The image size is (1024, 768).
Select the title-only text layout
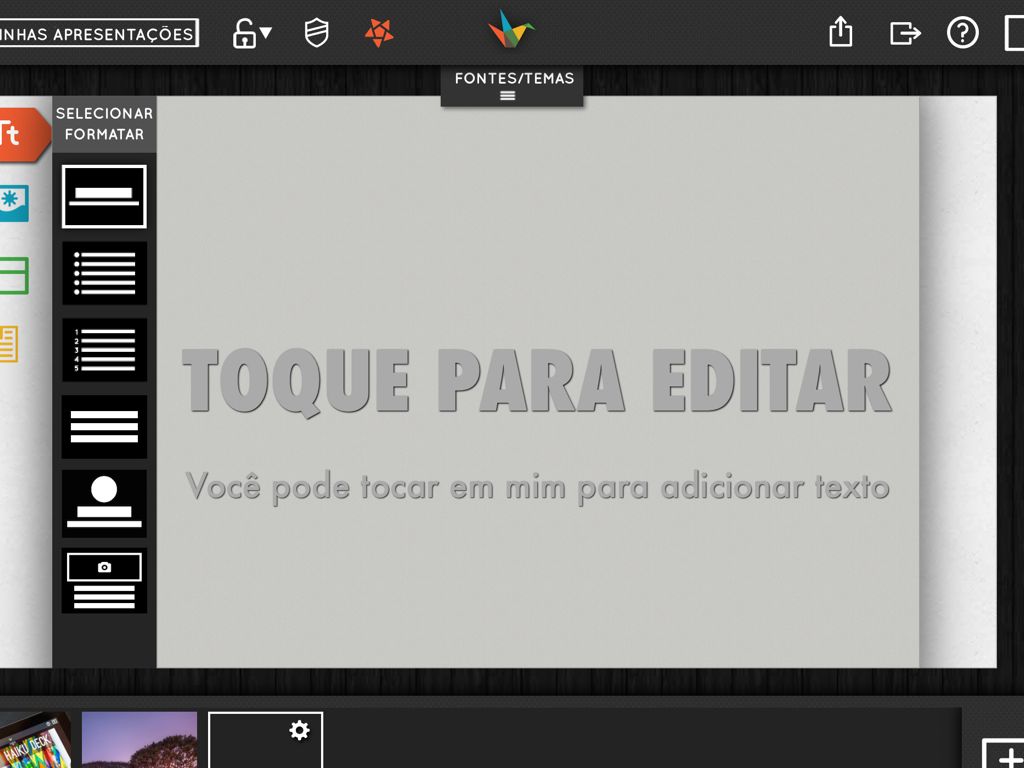(x=104, y=196)
